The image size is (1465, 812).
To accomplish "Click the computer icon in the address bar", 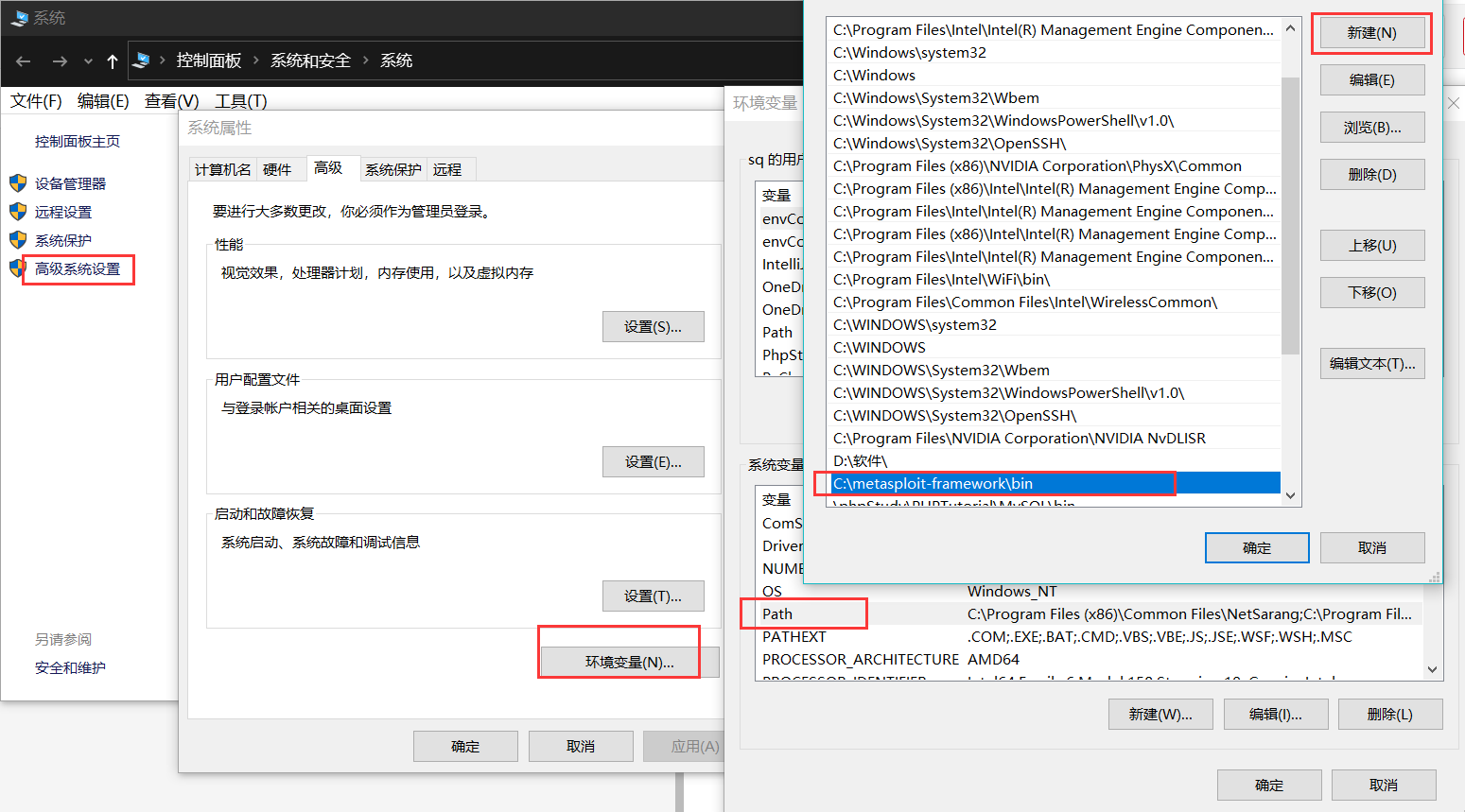I will (x=144, y=60).
